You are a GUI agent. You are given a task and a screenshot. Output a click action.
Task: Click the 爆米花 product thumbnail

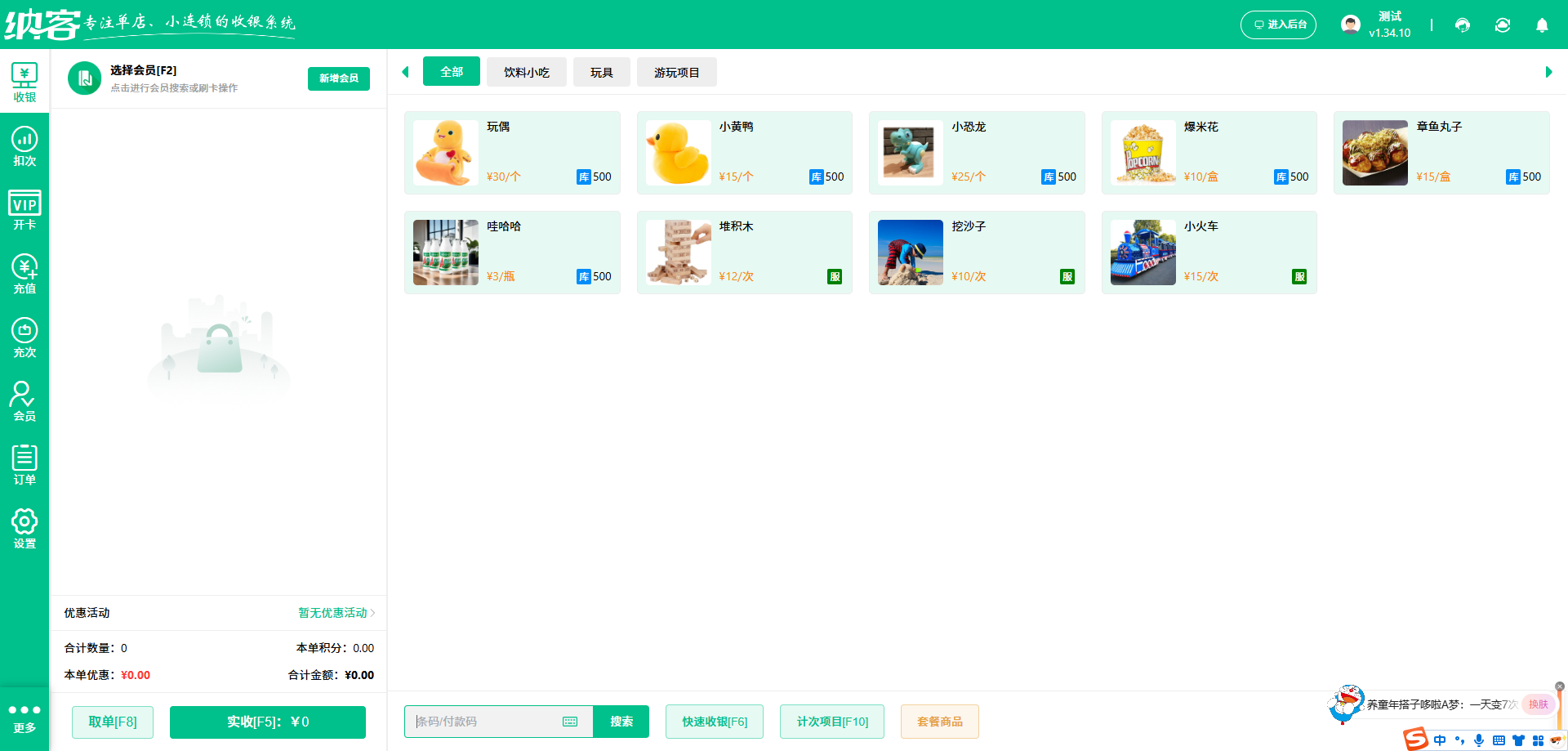[x=1143, y=152]
